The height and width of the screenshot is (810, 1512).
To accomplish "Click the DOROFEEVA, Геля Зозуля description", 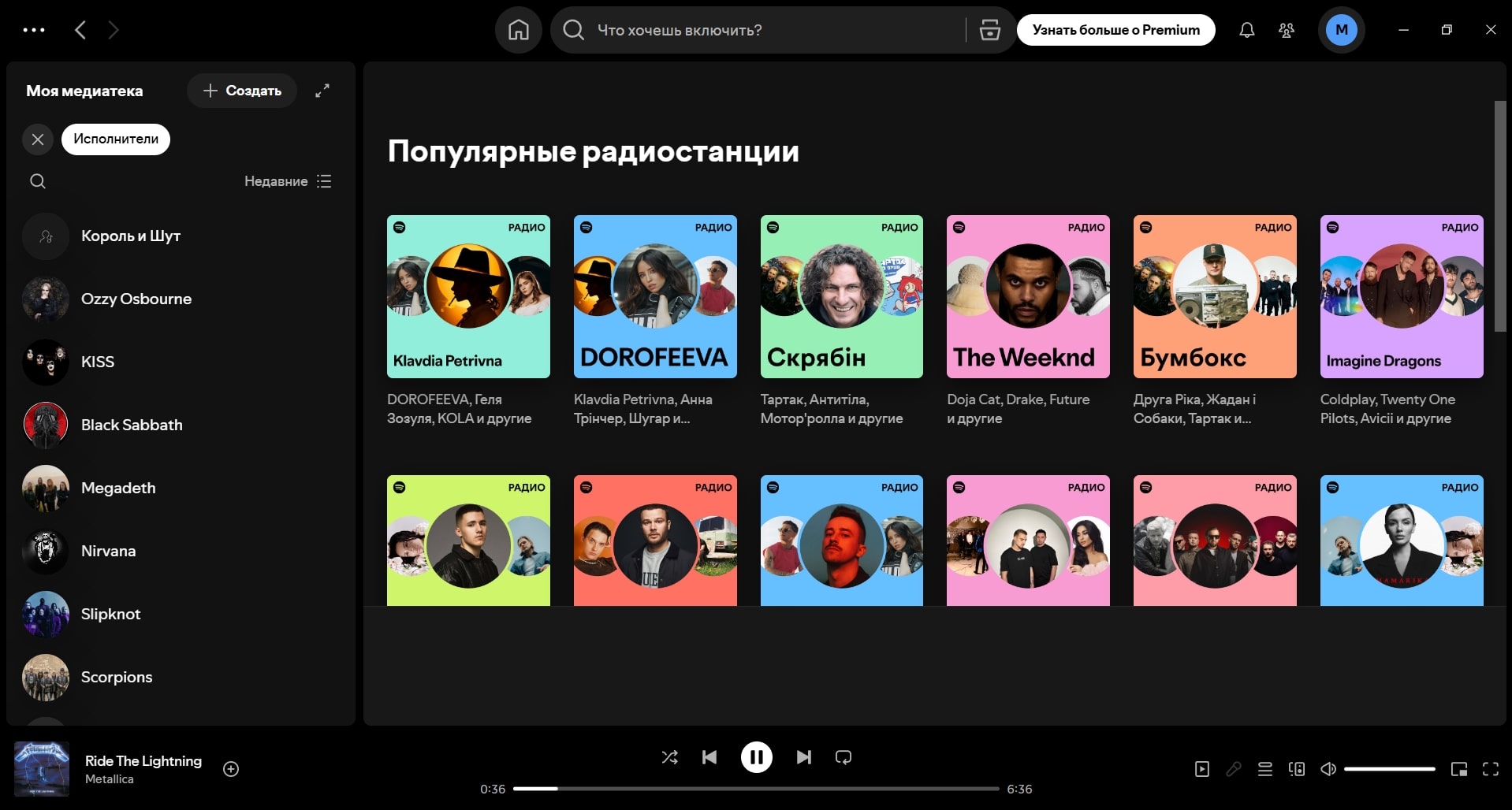I will coord(459,409).
